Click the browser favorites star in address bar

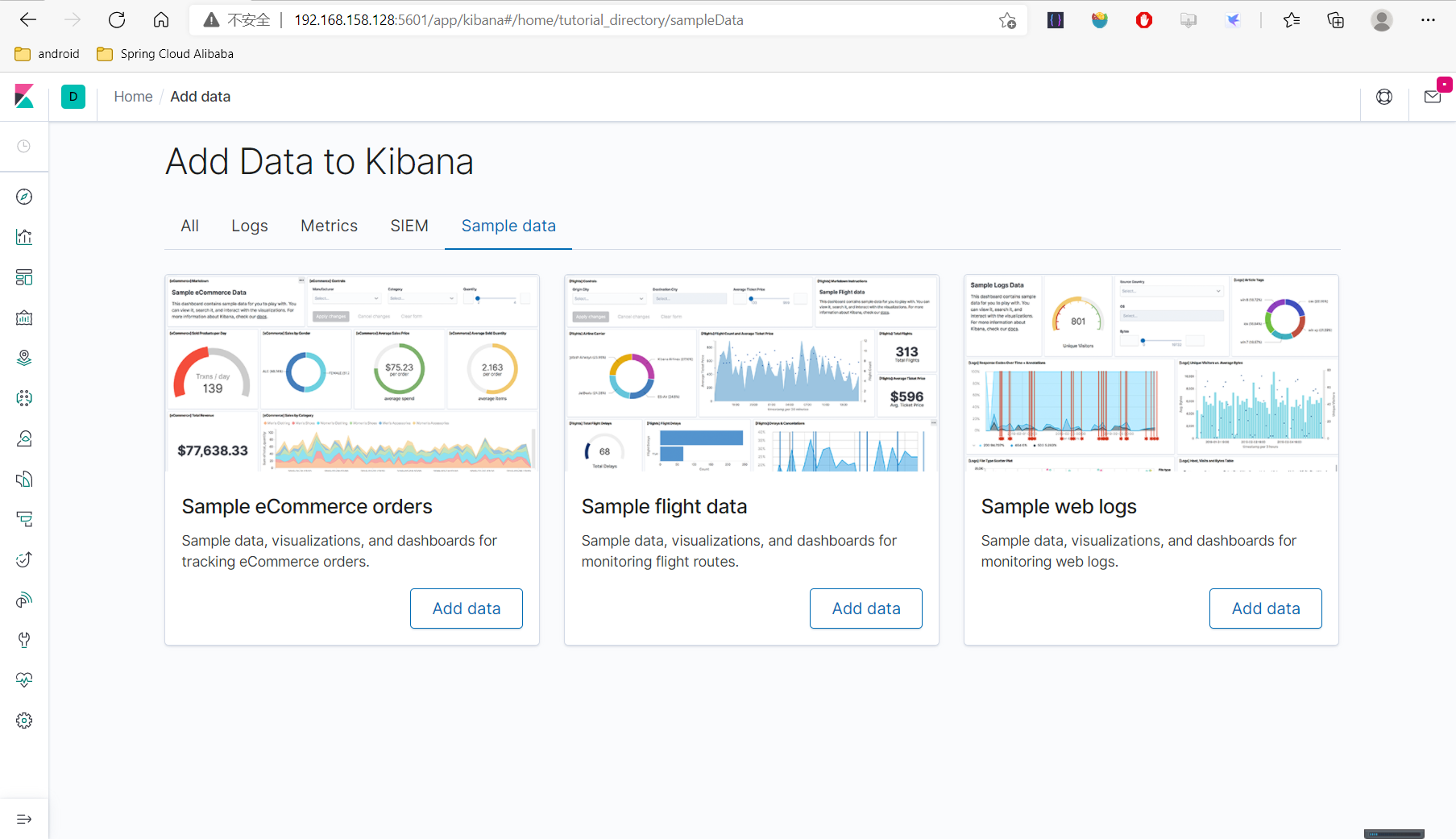pyautogui.click(x=1006, y=20)
